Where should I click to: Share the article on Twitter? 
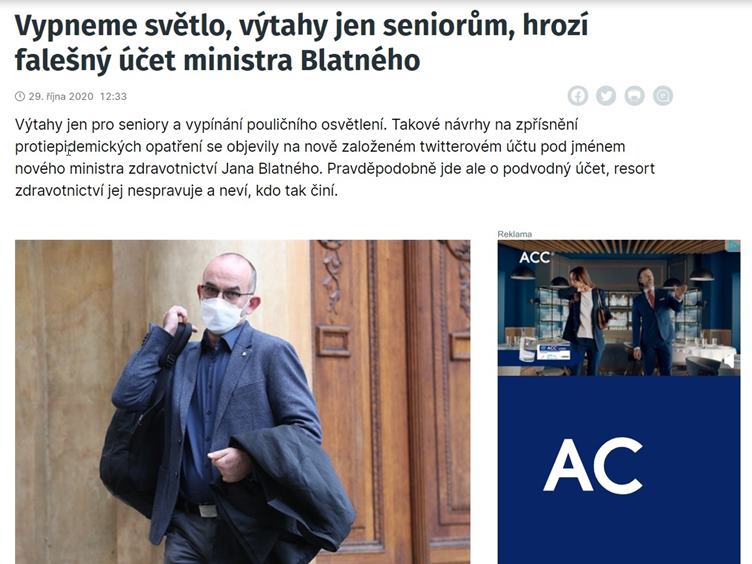tap(606, 96)
